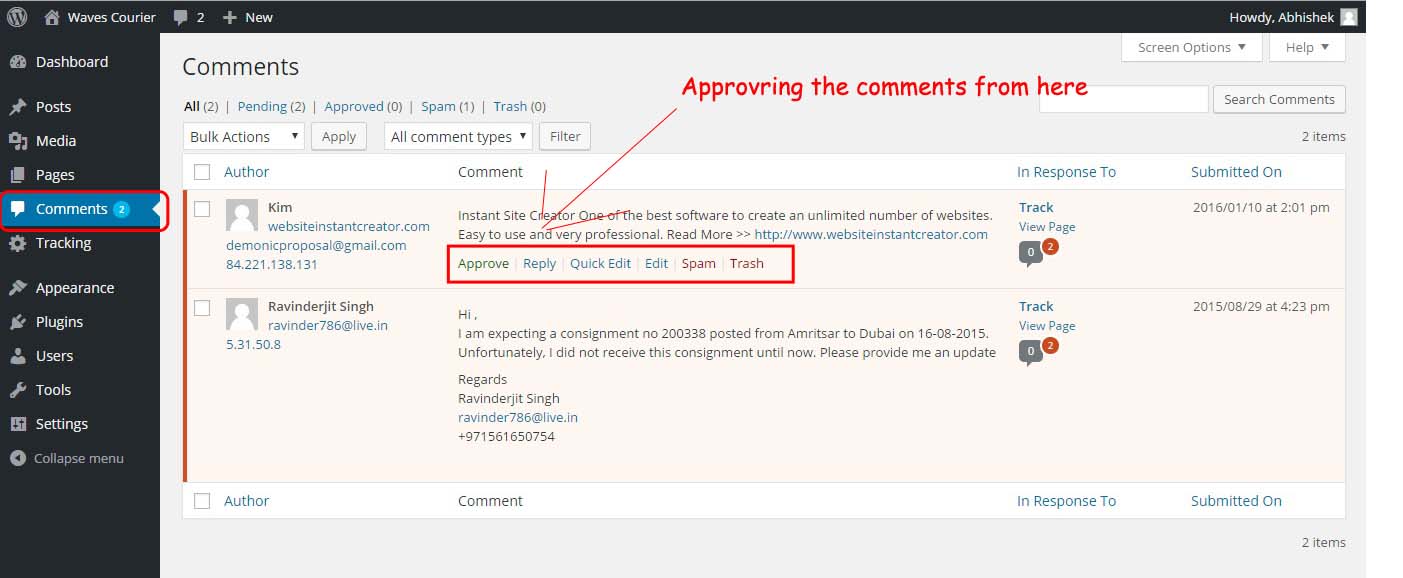Open http://www.websiteinstantcreator.com link in comment
The width and height of the screenshot is (1403, 578).
coord(871,234)
